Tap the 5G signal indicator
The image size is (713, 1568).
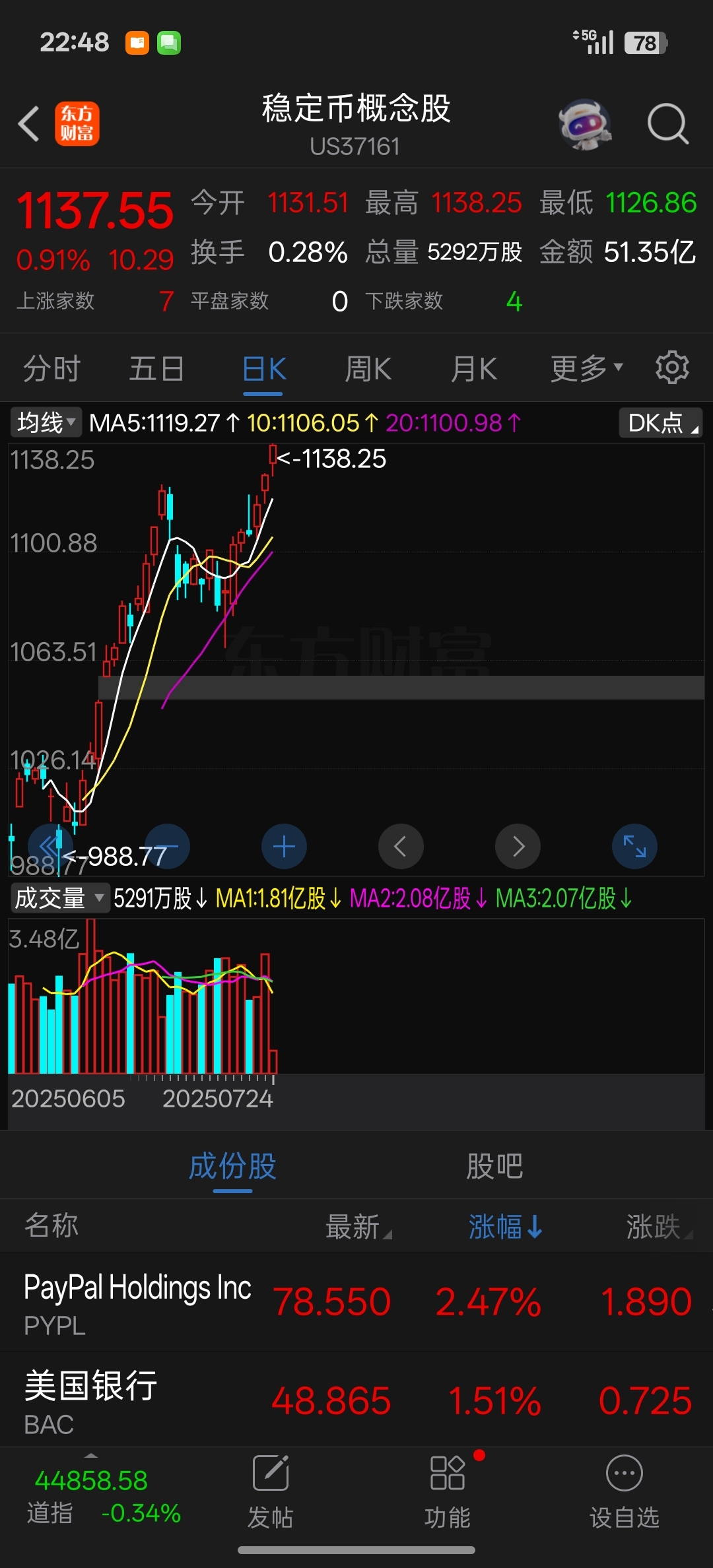(x=593, y=42)
